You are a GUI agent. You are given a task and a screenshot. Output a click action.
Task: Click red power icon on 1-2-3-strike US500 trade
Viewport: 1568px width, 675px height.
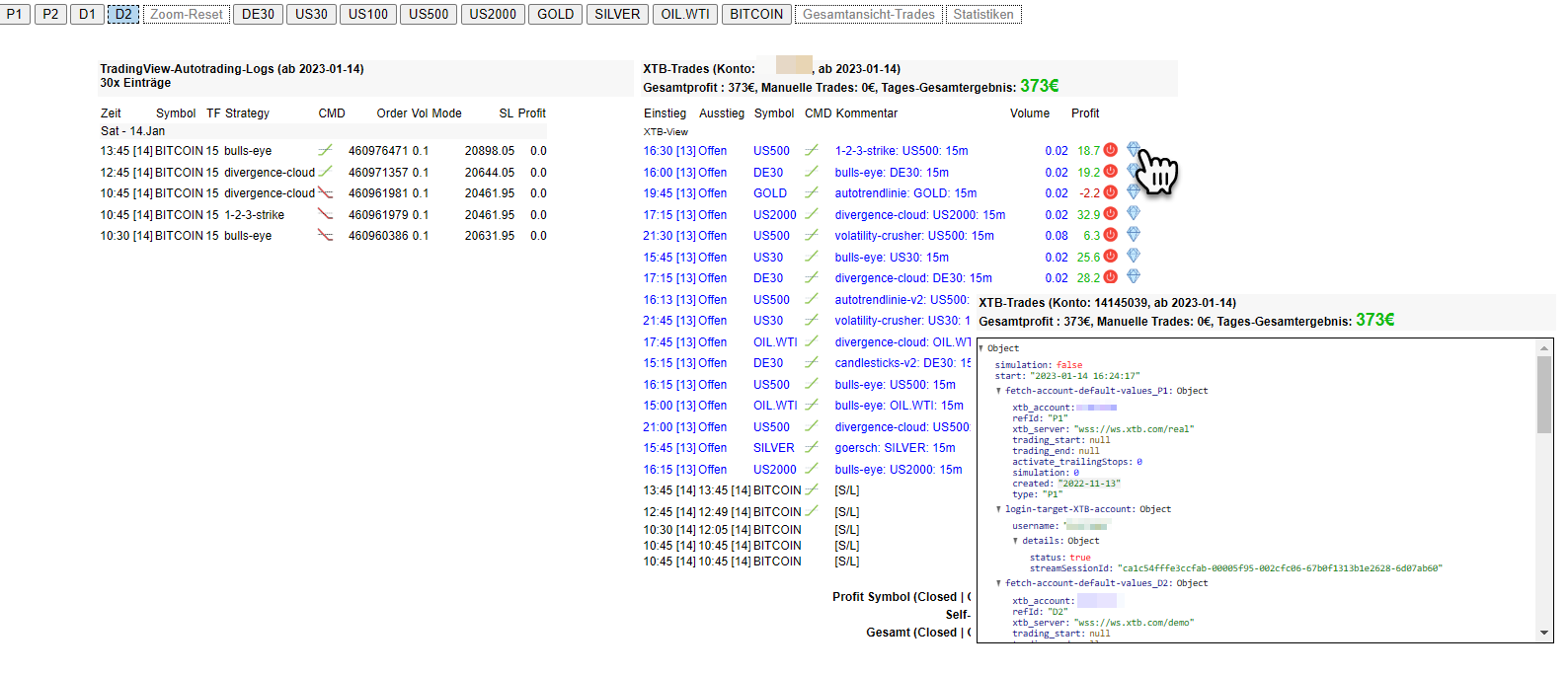coord(1110,150)
